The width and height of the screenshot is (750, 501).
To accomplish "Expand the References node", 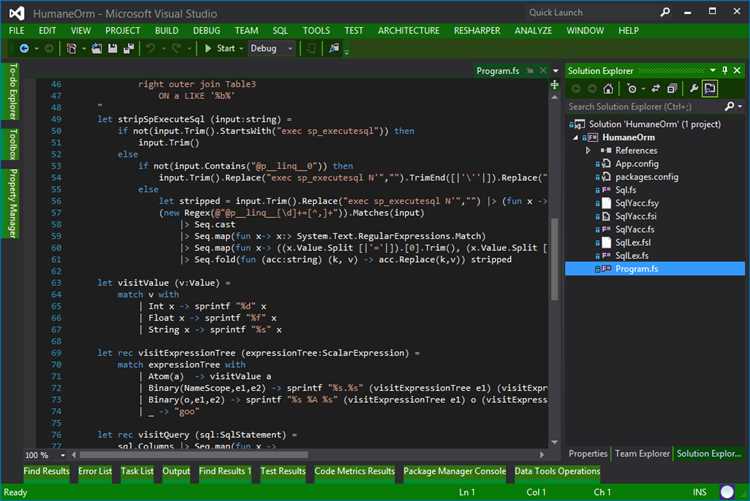I will 588,151.
